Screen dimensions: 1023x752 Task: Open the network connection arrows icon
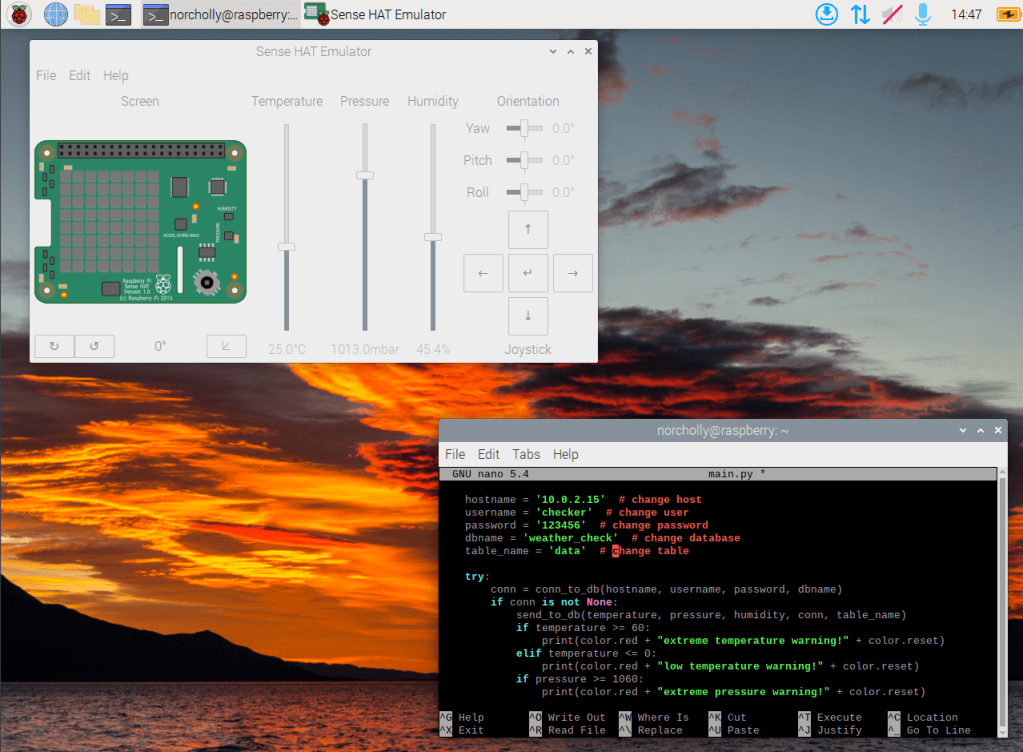(859, 14)
